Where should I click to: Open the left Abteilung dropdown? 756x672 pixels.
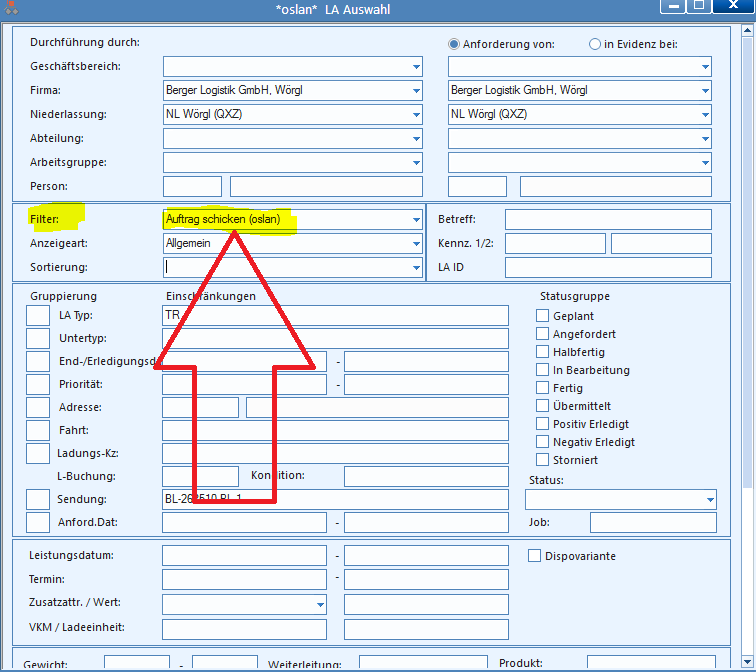[x=416, y=139]
